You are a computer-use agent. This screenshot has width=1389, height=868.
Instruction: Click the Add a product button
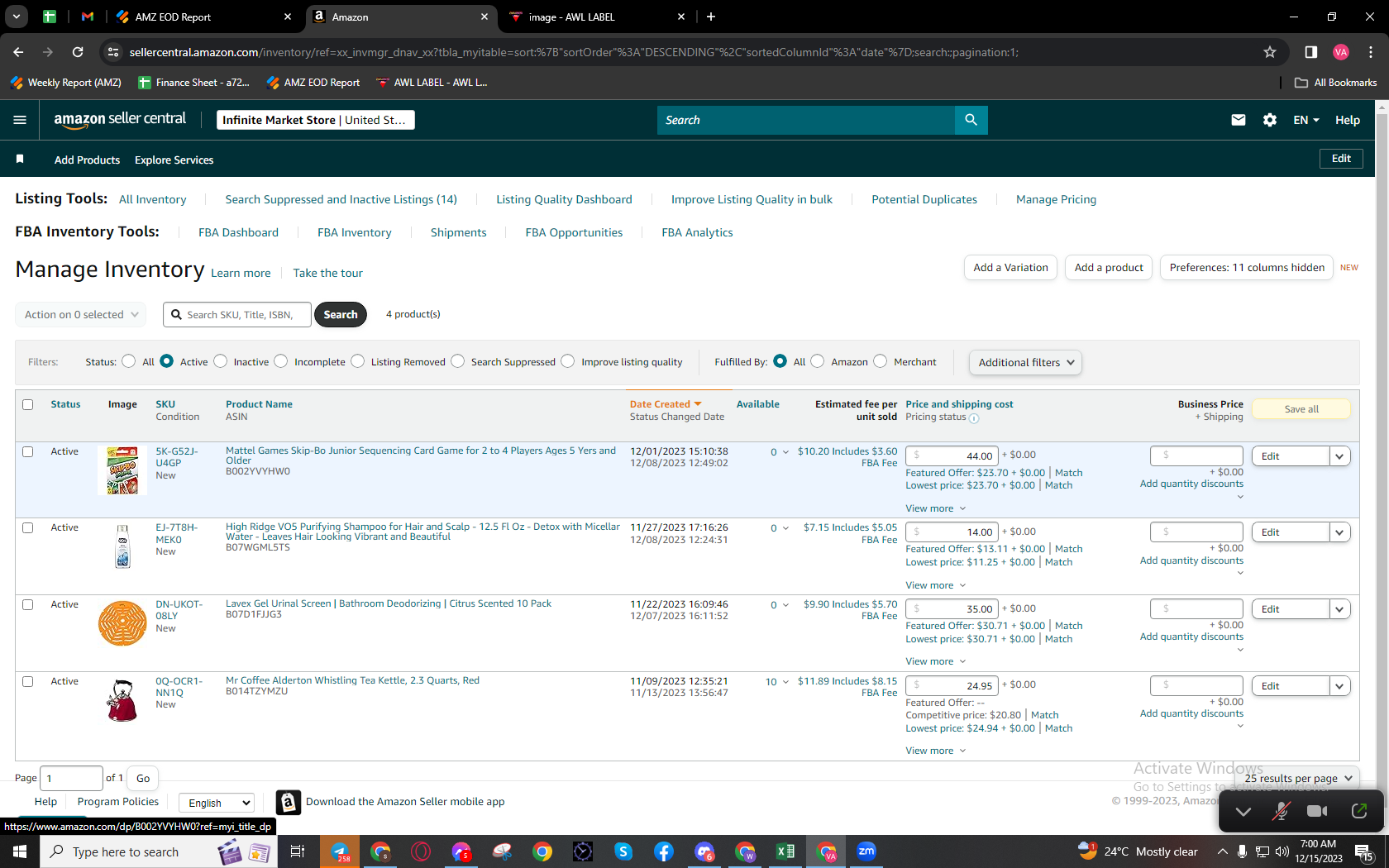(x=1109, y=267)
